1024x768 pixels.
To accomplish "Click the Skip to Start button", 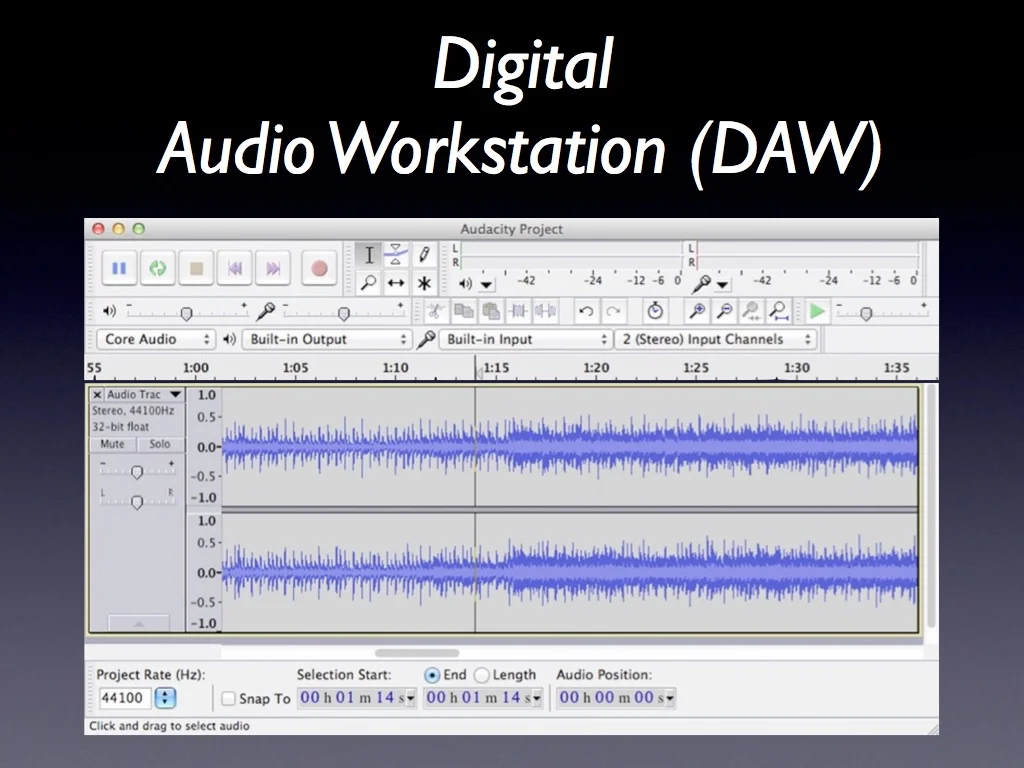I will [x=234, y=268].
